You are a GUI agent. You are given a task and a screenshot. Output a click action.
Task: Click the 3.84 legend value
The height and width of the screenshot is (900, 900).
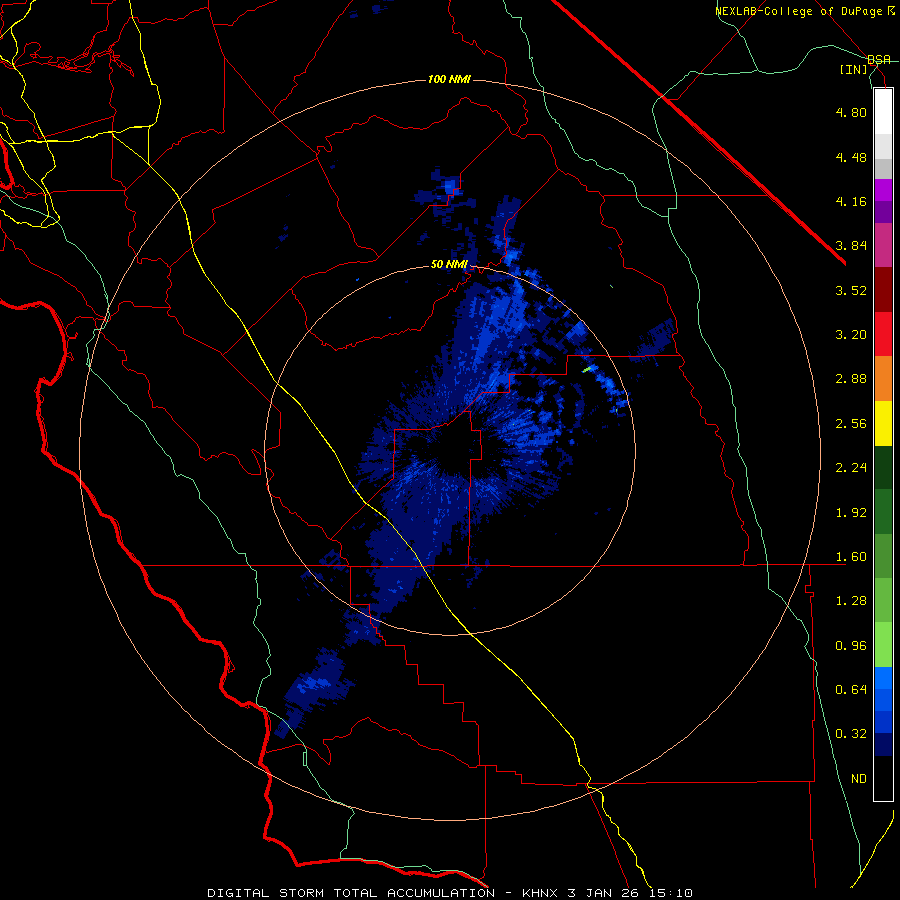(851, 246)
